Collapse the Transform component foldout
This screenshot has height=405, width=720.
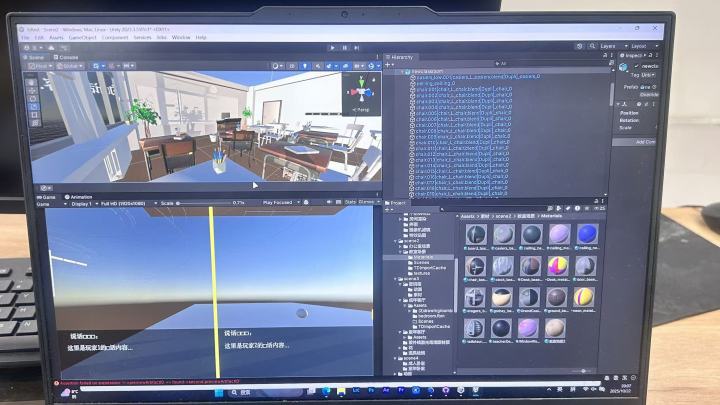(618, 104)
